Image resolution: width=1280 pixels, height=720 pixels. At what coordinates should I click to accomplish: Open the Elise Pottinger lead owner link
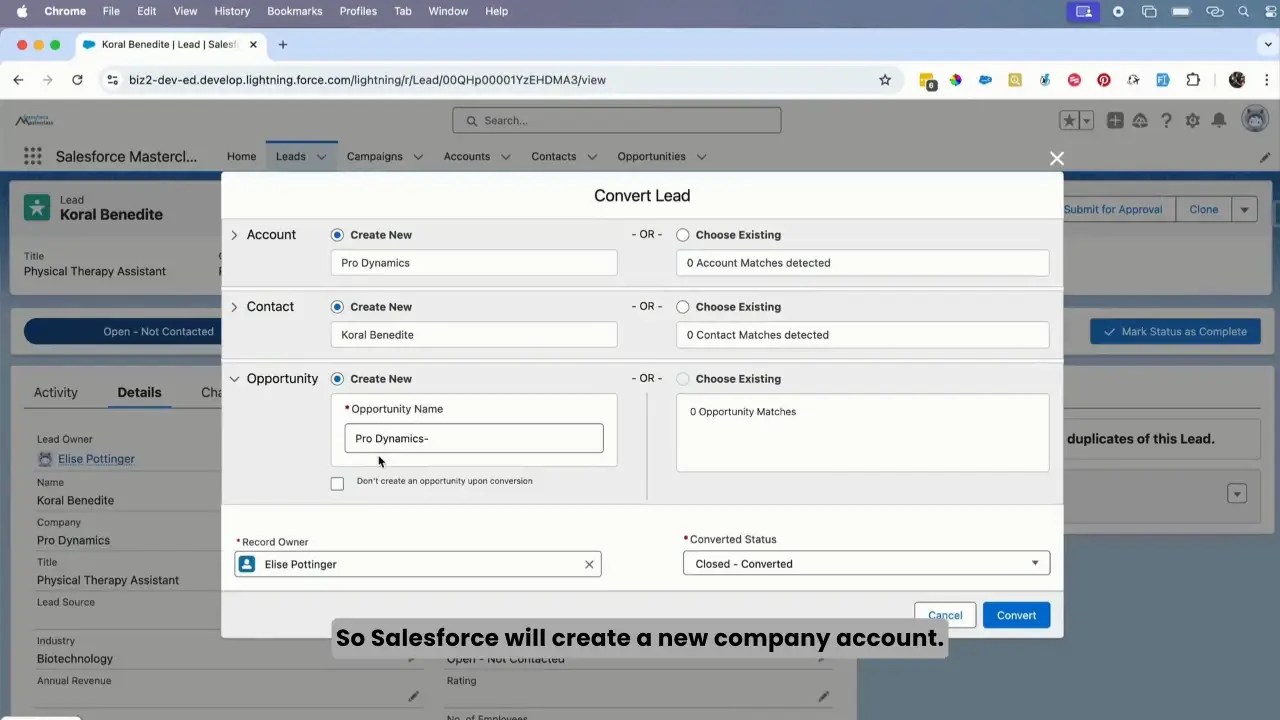pyautogui.click(x=96, y=459)
